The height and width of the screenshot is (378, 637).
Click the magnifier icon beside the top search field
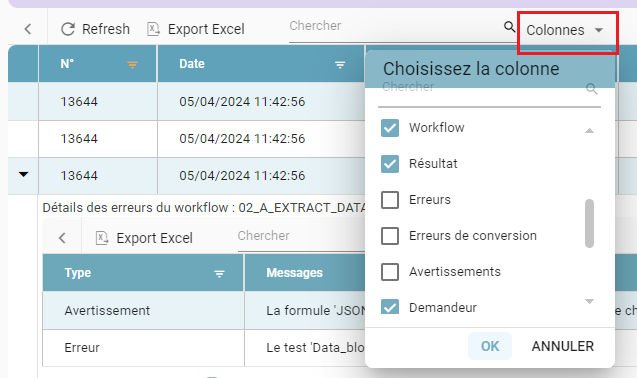pos(509,27)
